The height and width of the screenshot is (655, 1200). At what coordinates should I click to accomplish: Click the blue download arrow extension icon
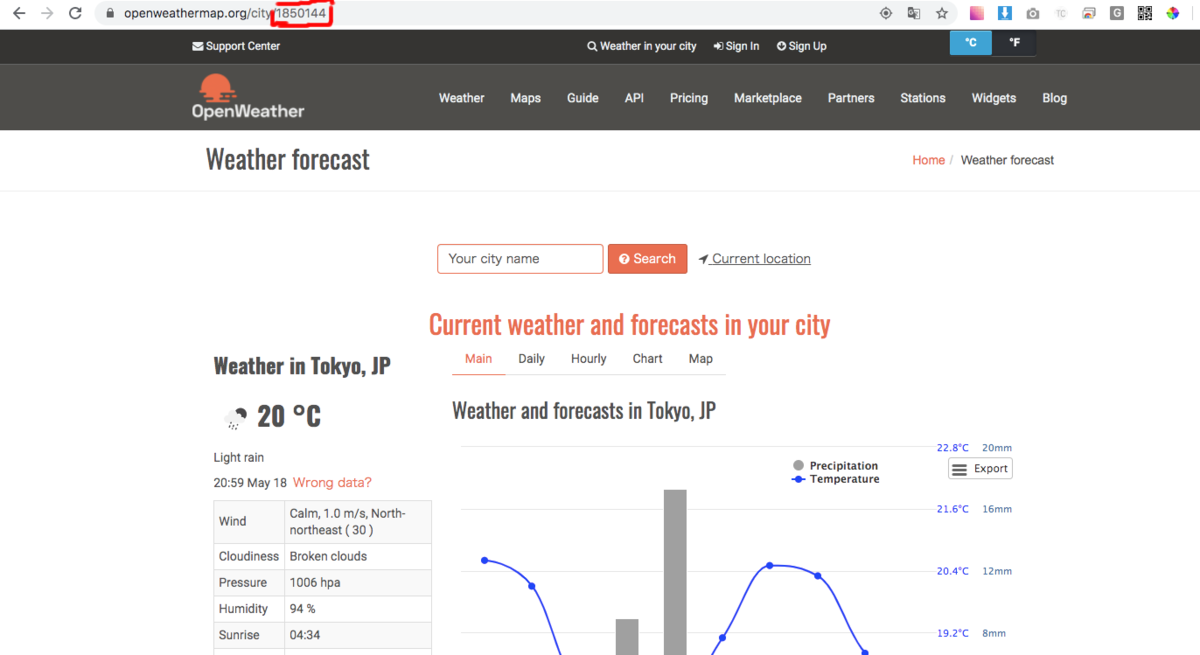point(1005,14)
